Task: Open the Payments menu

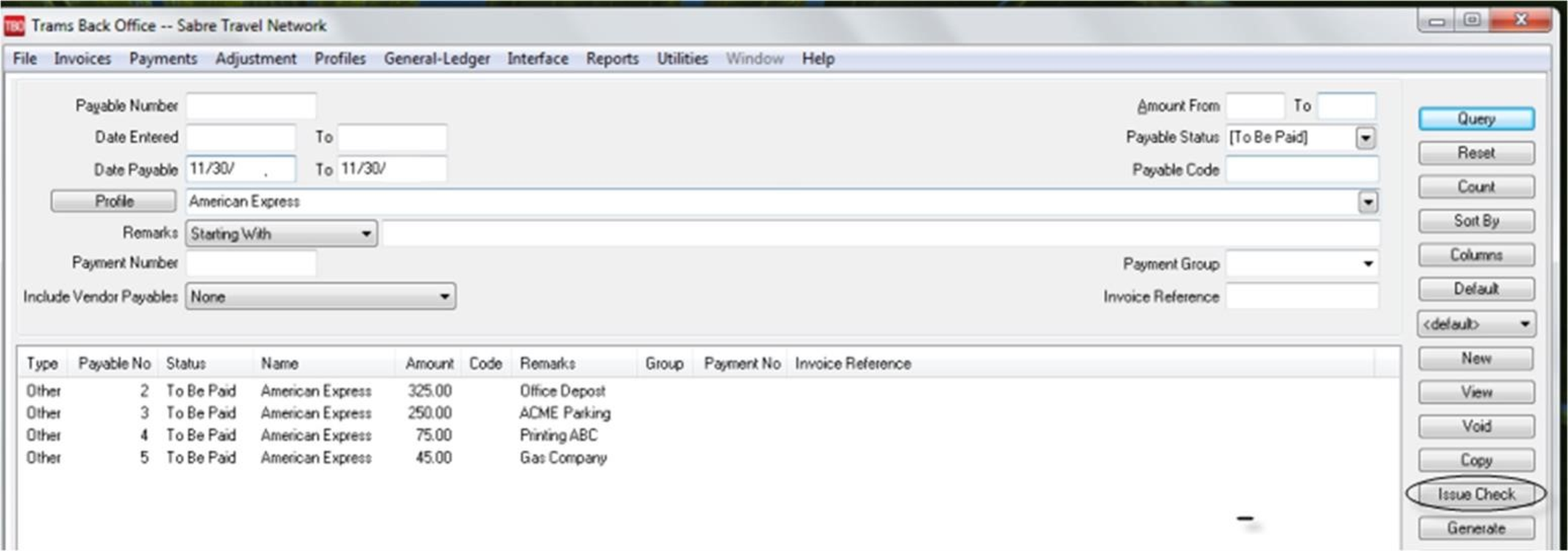Action: 163,59
